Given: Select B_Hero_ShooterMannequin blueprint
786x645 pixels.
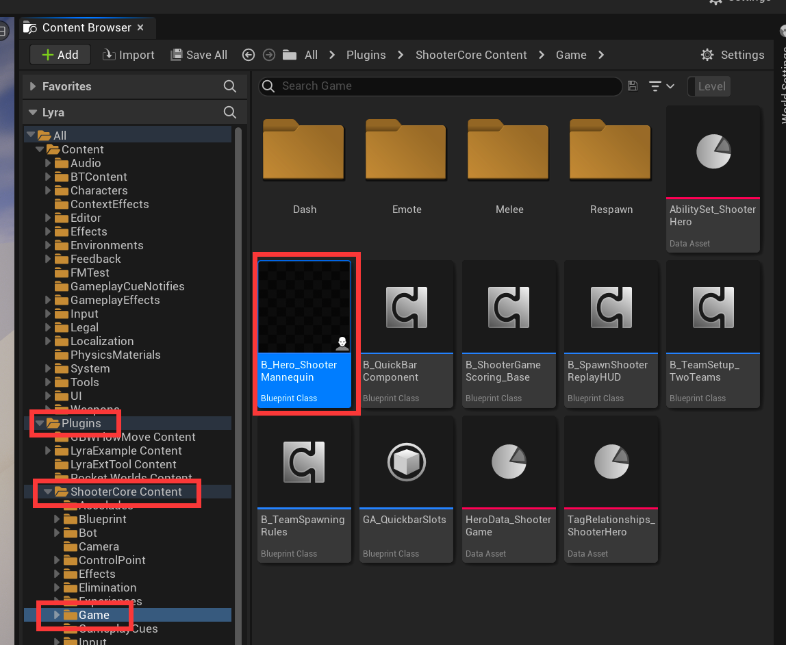Looking at the screenshot, I should (x=304, y=334).
